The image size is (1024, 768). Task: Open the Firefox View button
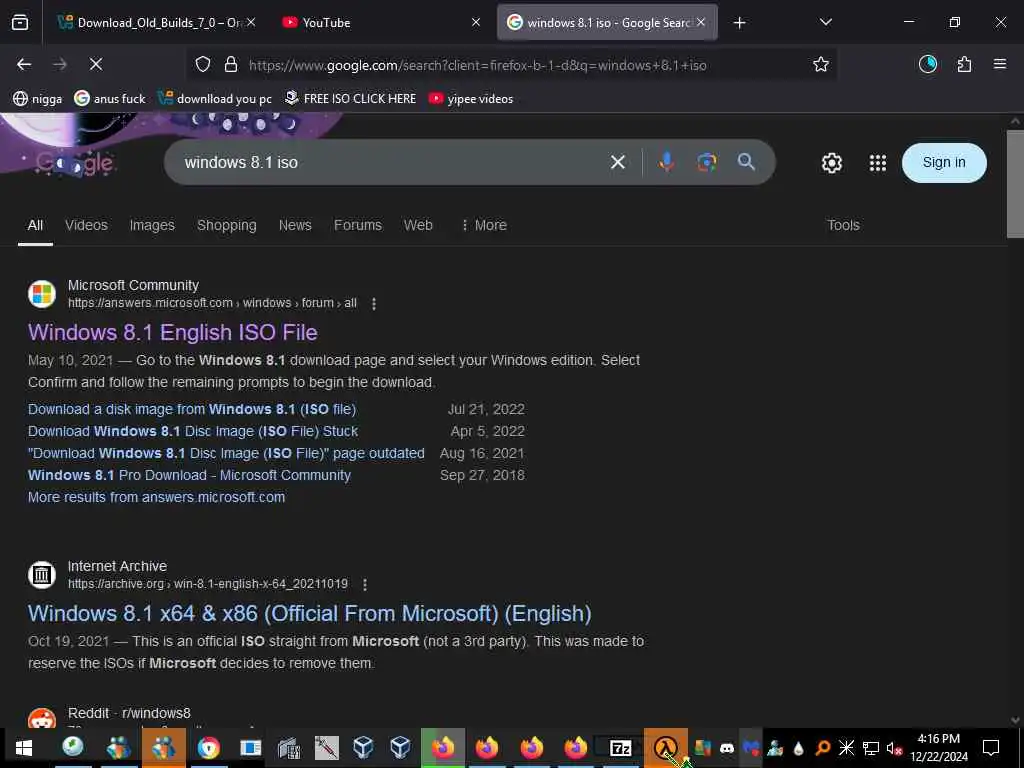[x=20, y=22]
